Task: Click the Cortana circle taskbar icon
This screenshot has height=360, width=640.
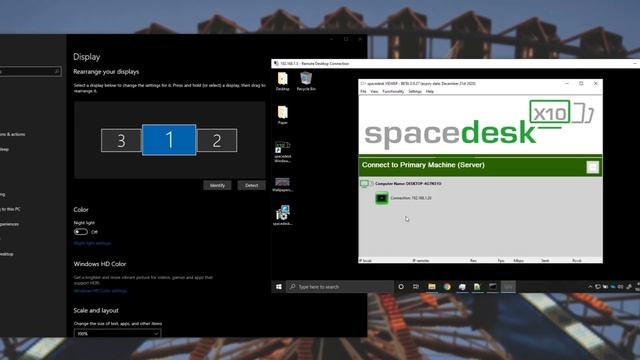Action: [x=401, y=287]
